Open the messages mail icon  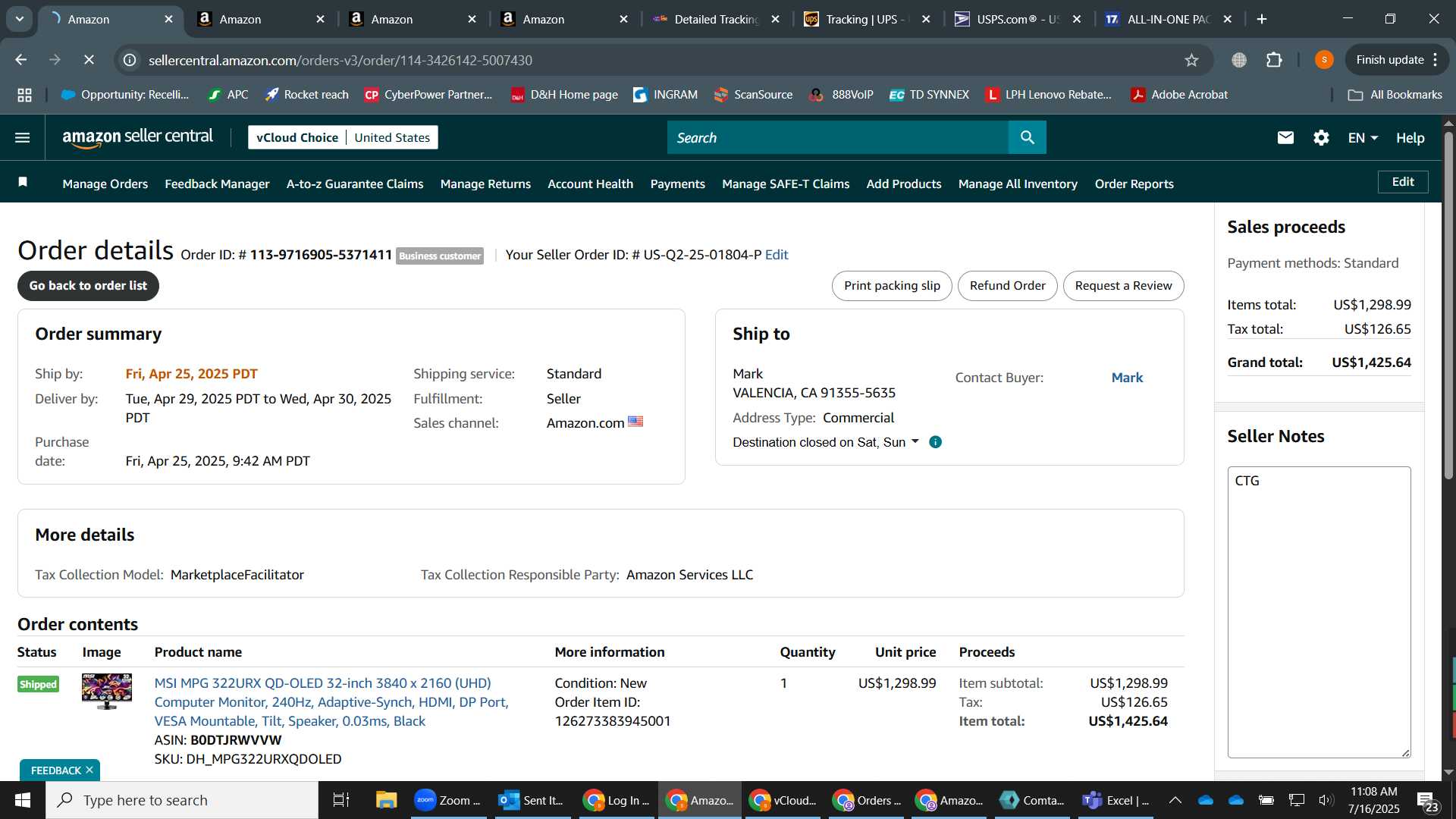click(1285, 137)
